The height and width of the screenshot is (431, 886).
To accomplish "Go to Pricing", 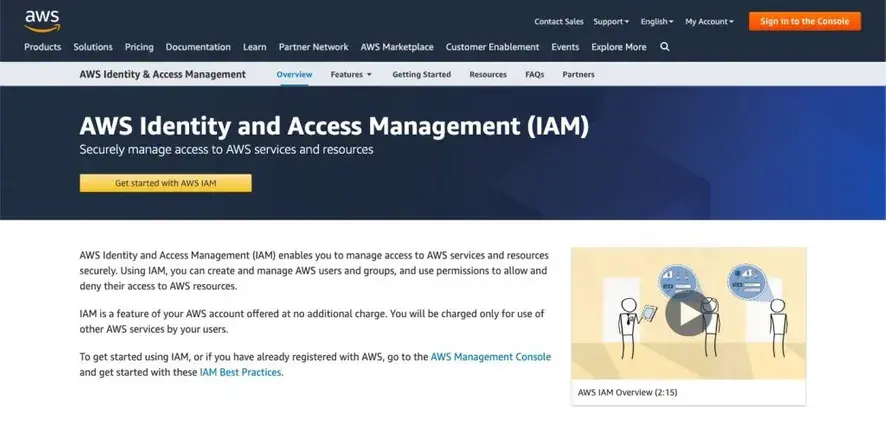I will pos(139,47).
